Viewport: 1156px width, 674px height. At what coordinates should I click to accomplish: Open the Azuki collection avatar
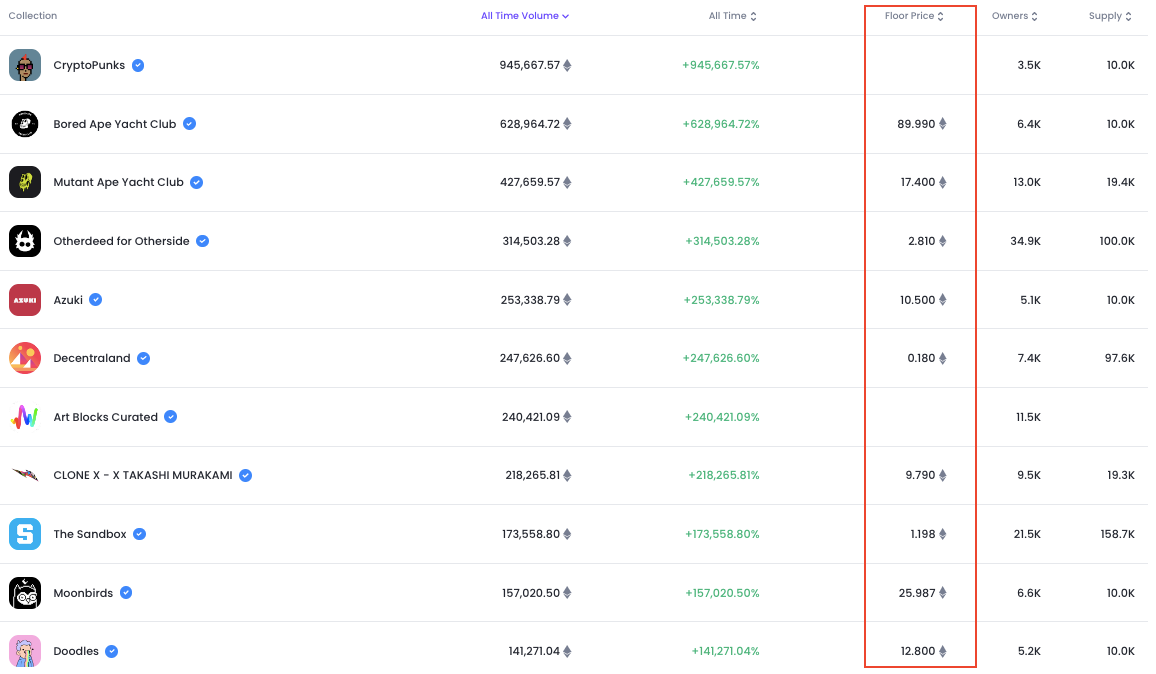pos(24,300)
